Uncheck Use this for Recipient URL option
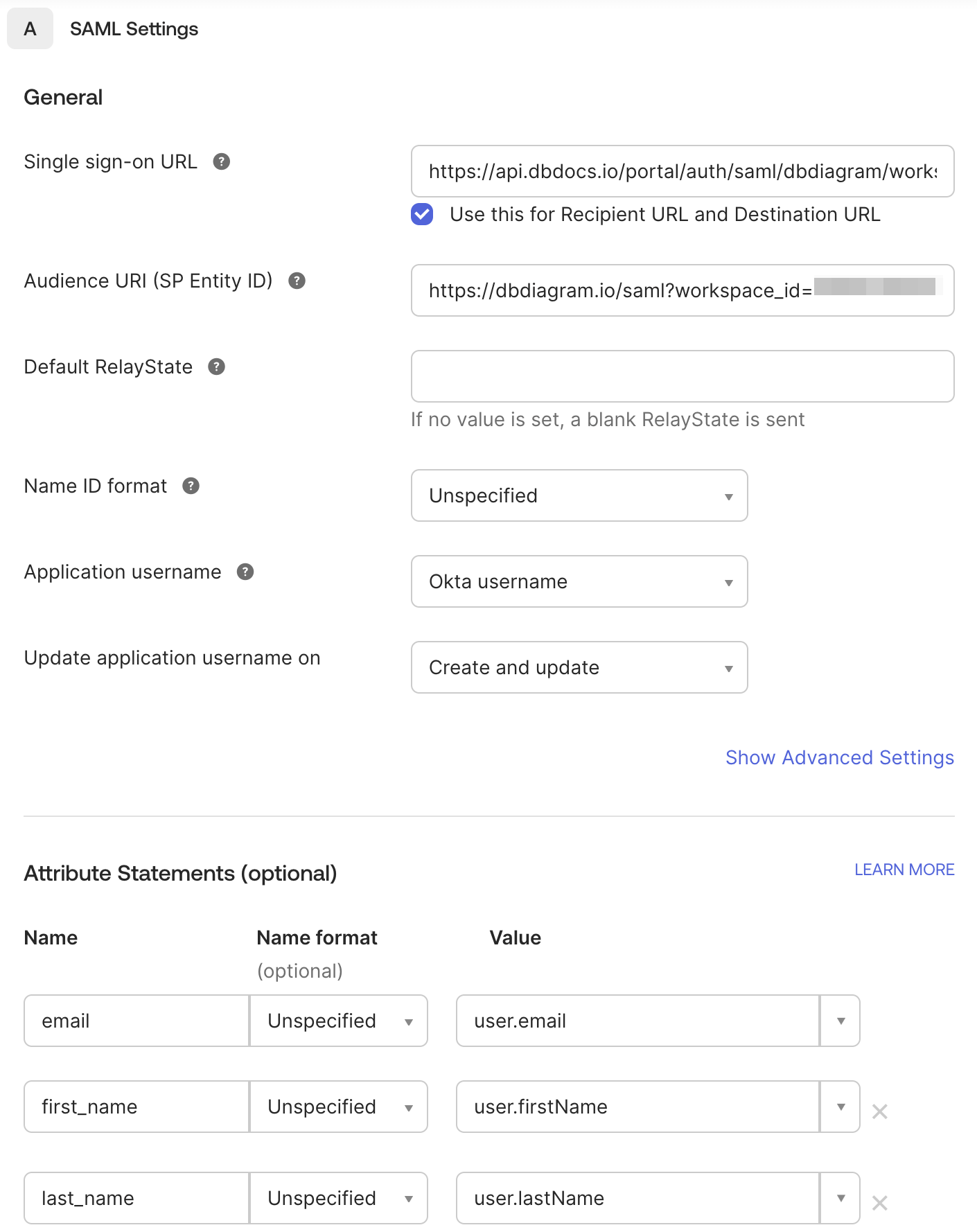Image resolution: width=977 pixels, height=1232 pixels. click(x=421, y=215)
